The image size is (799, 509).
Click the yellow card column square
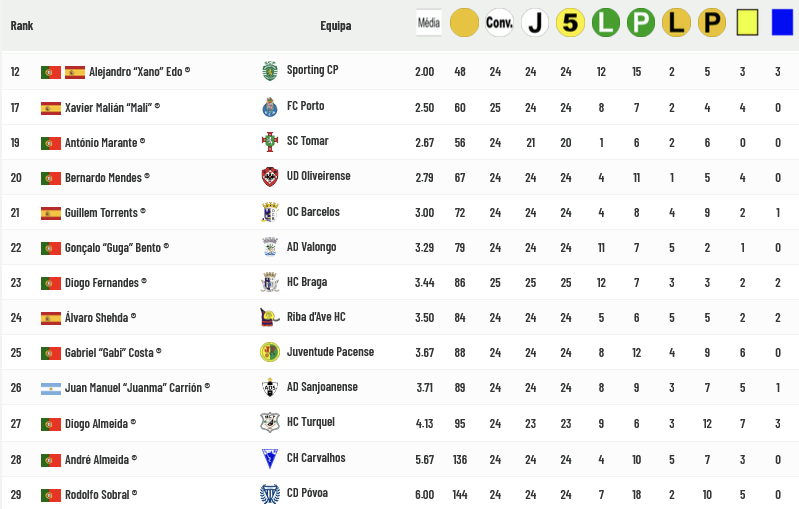(x=747, y=22)
